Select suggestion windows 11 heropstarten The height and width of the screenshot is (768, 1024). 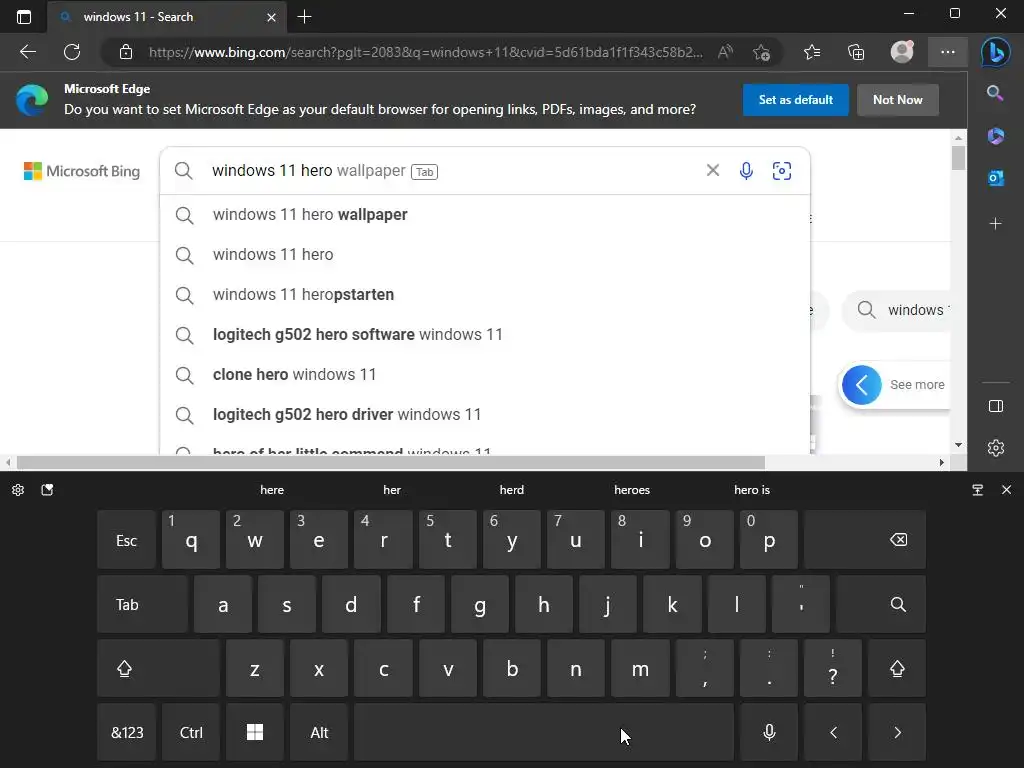[x=485, y=295]
